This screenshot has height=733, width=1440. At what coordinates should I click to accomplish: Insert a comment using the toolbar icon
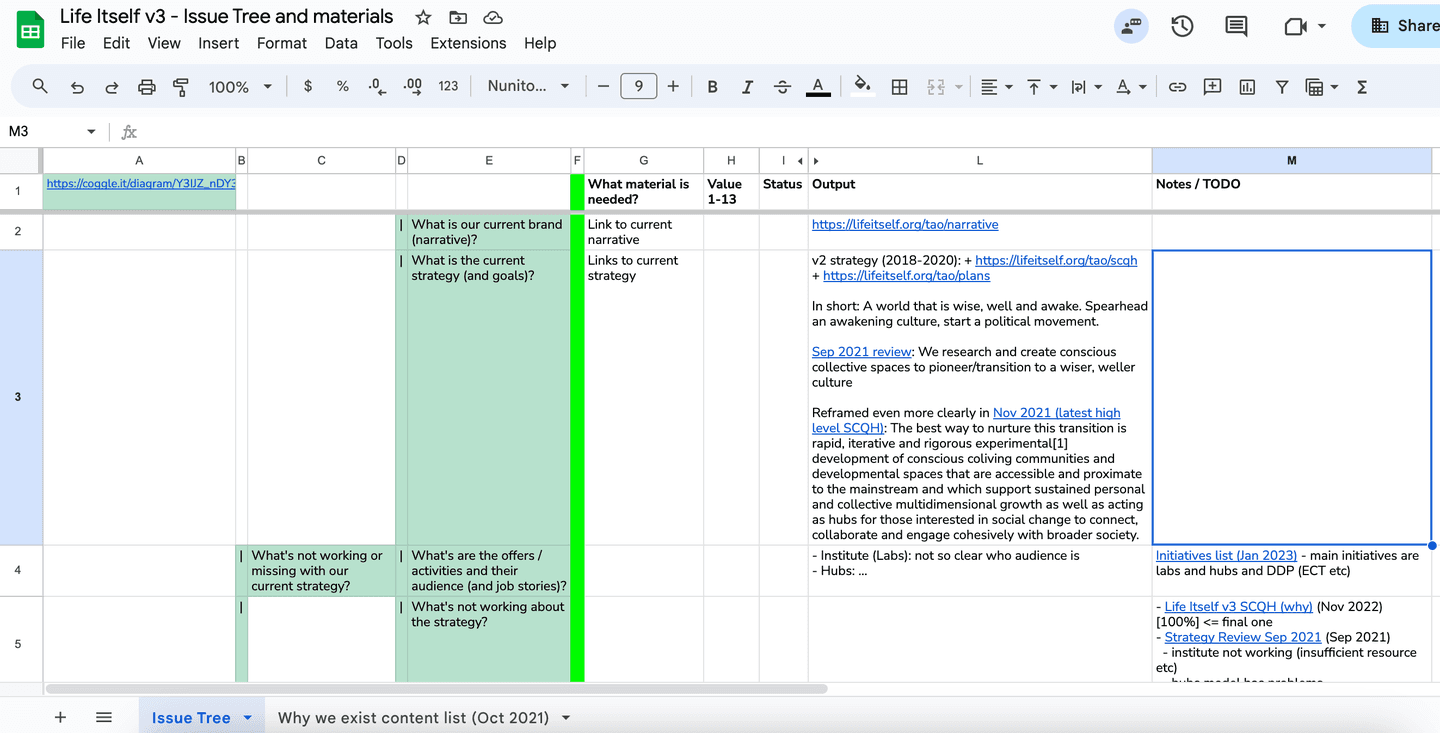(1212, 87)
